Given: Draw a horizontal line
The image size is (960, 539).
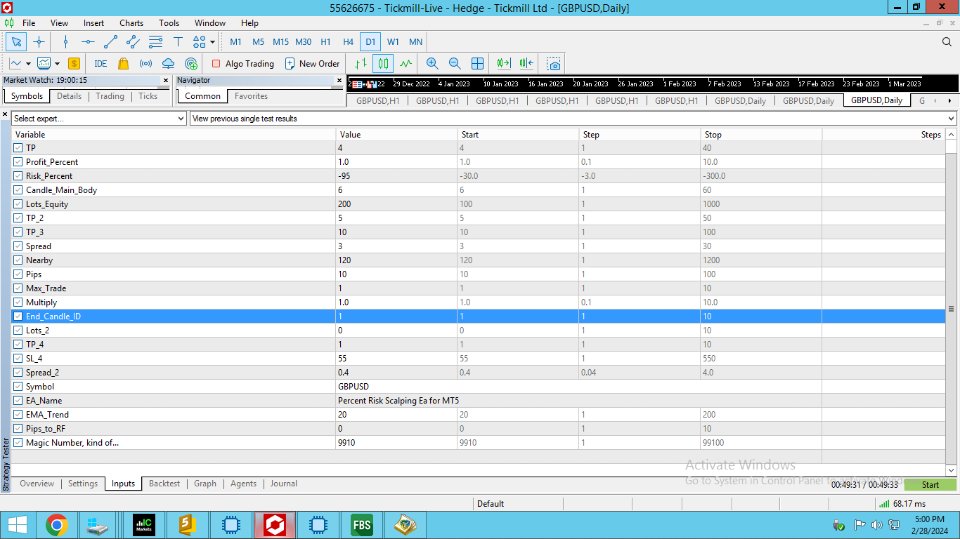Looking at the screenshot, I should click(x=88, y=42).
